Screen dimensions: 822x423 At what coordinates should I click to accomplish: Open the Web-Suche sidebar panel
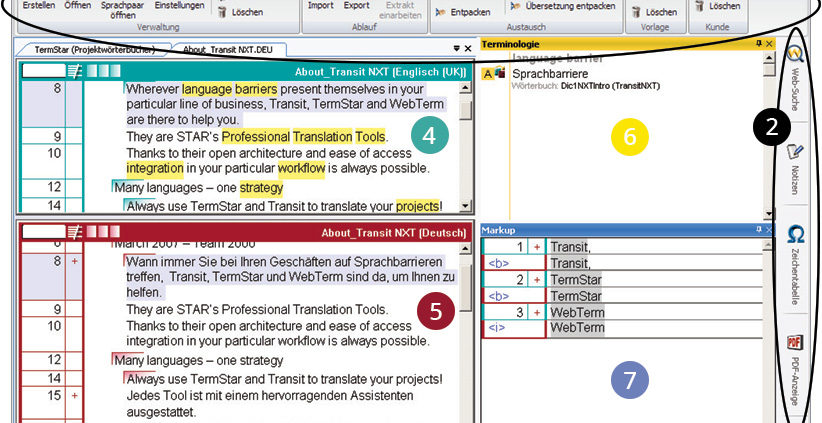795,80
